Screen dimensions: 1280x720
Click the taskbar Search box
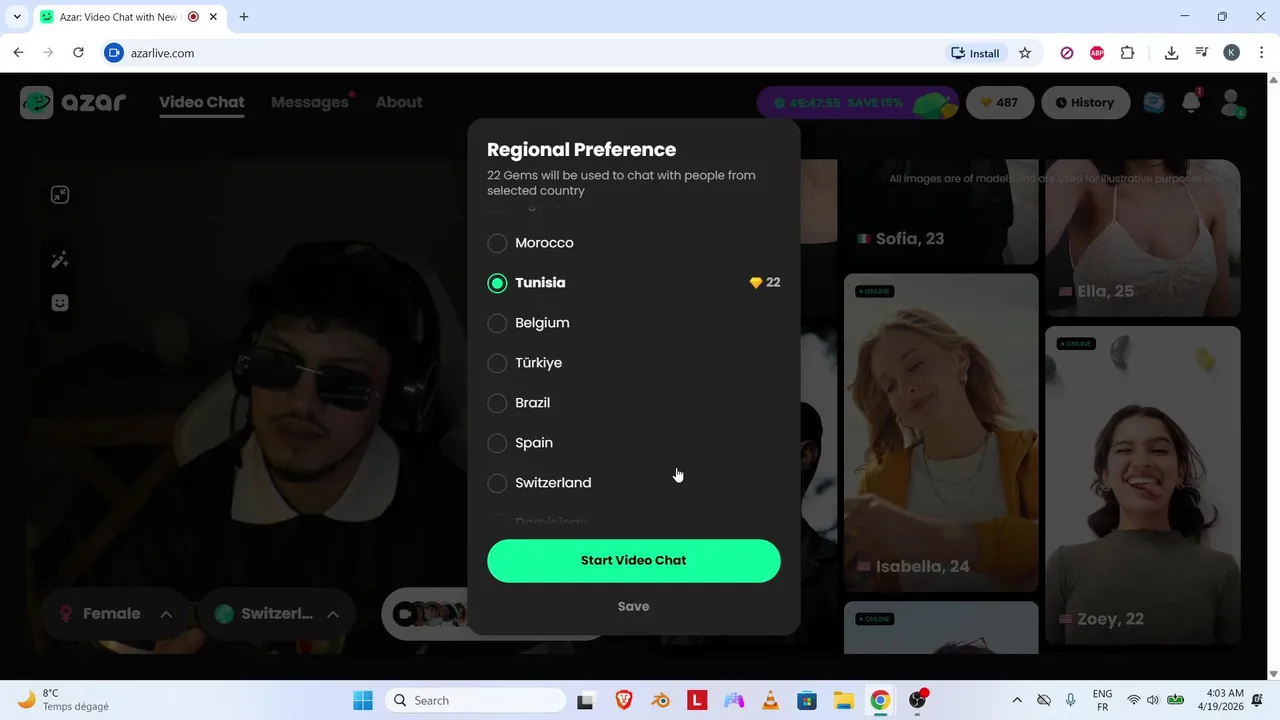click(475, 700)
